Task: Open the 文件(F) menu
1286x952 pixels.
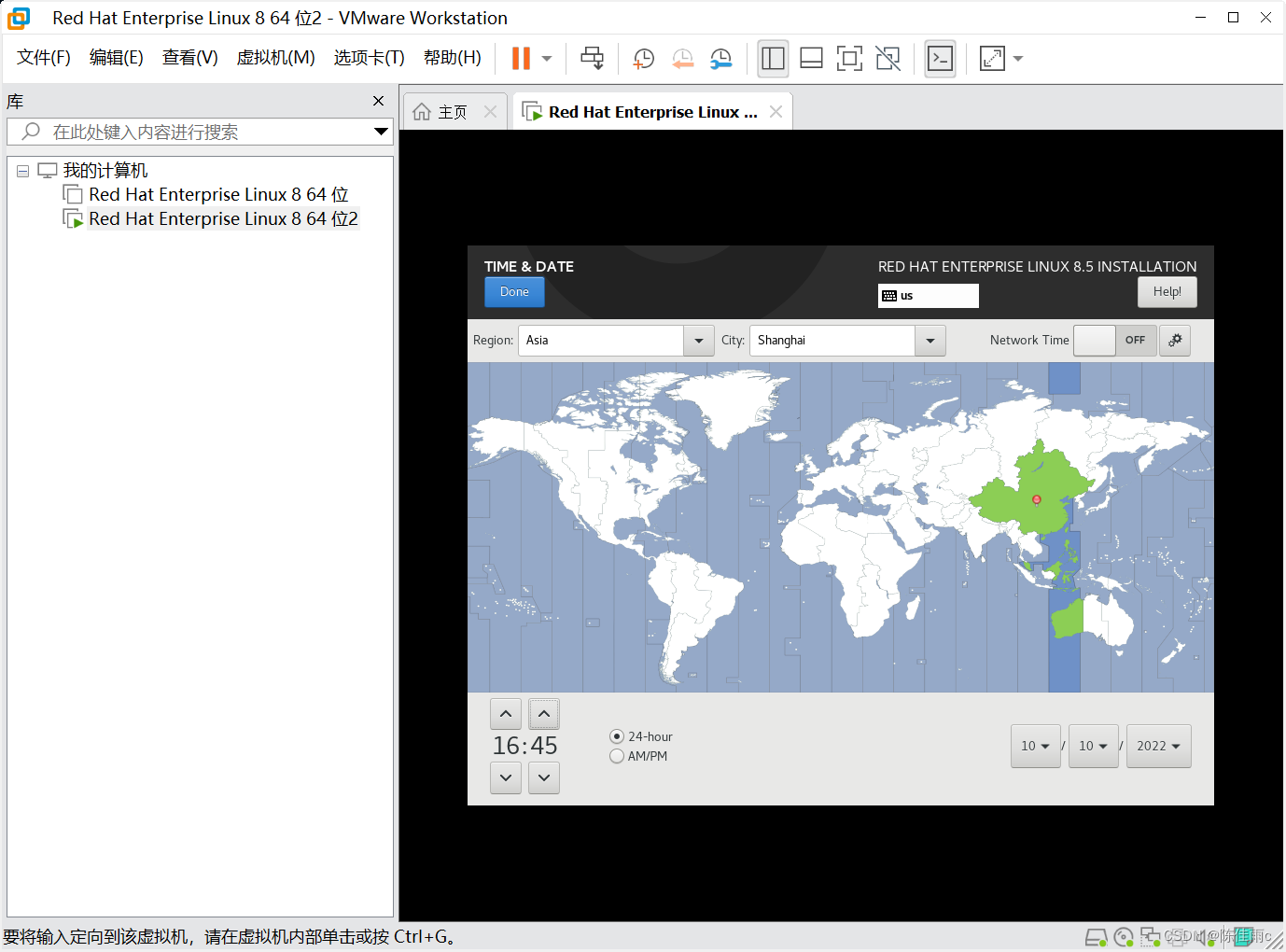Action: 44,58
